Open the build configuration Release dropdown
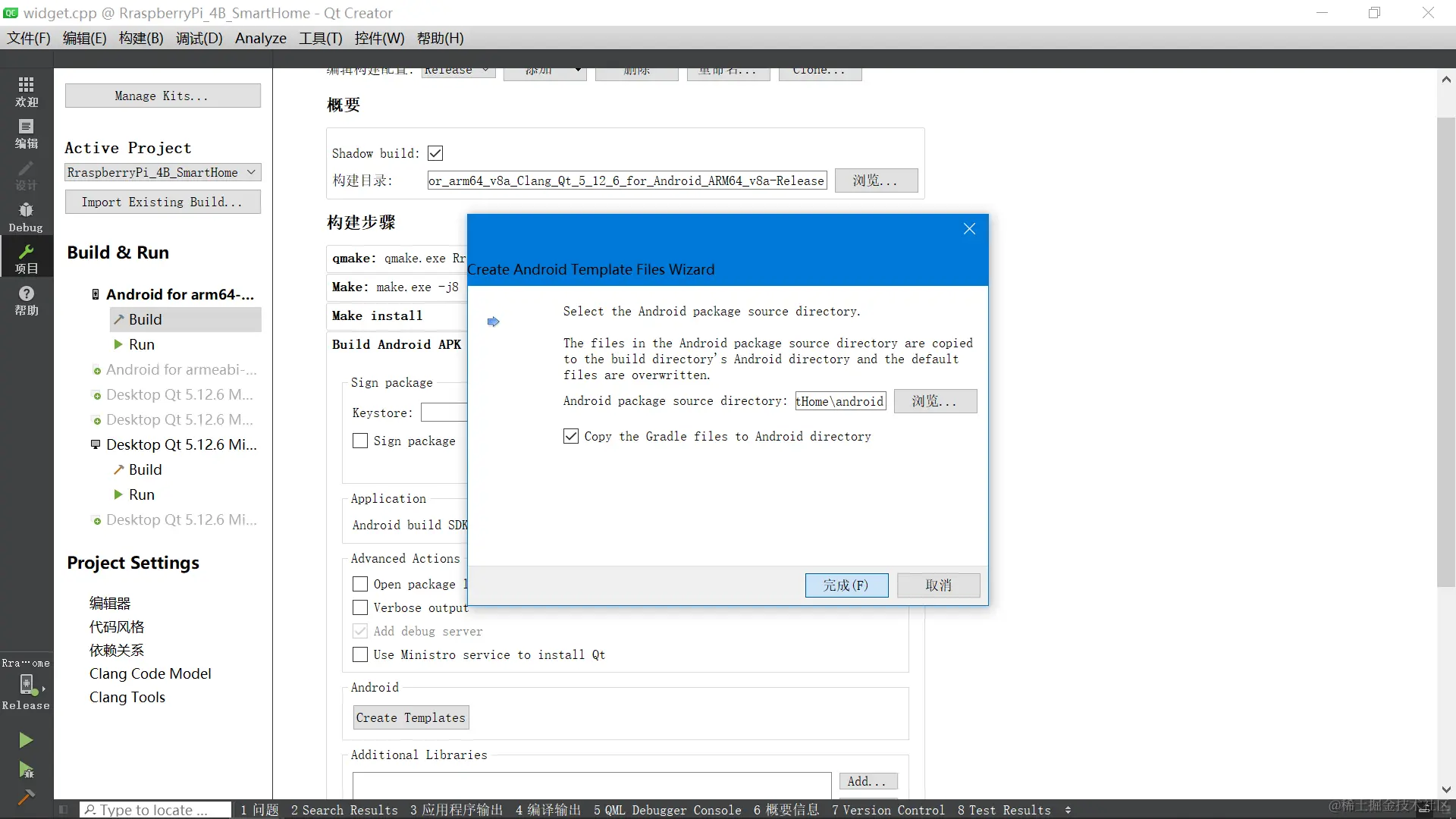The height and width of the screenshot is (819, 1456). [x=459, y=71]
